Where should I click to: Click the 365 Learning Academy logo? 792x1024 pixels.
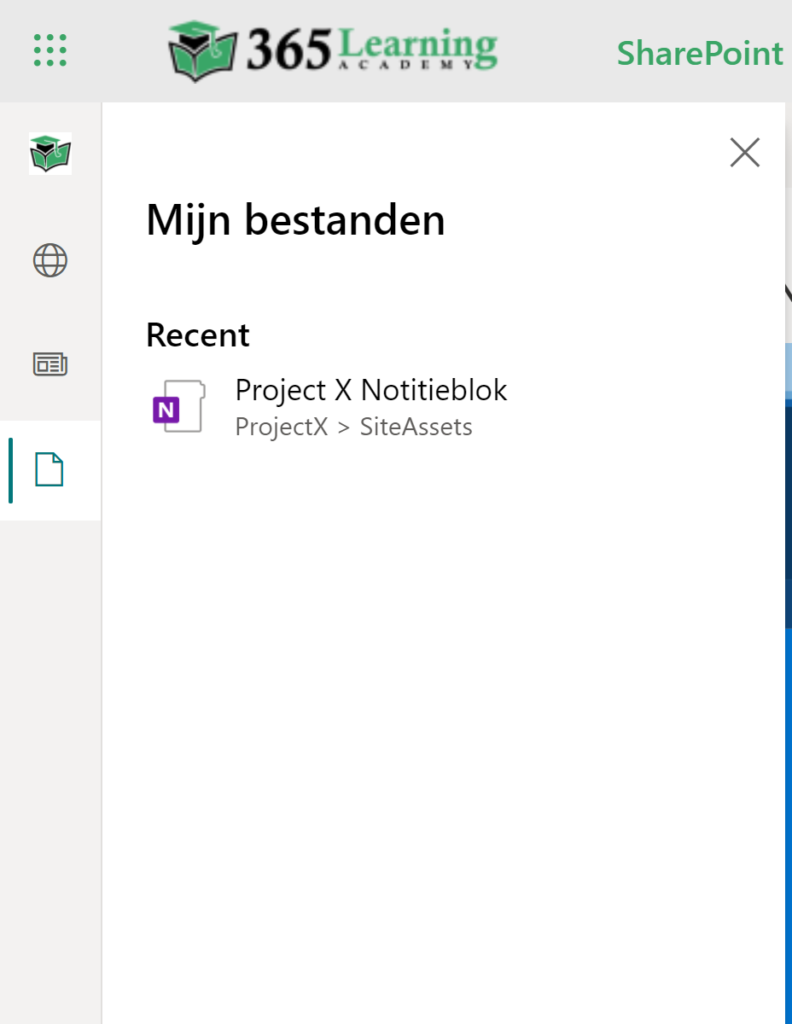tap(332, 50)
